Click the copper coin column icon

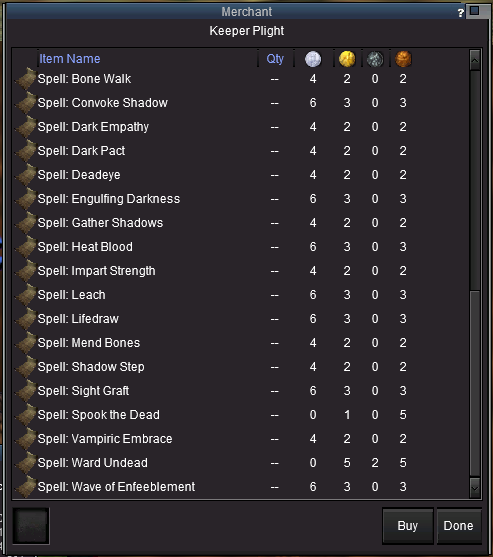click(403, 59)
